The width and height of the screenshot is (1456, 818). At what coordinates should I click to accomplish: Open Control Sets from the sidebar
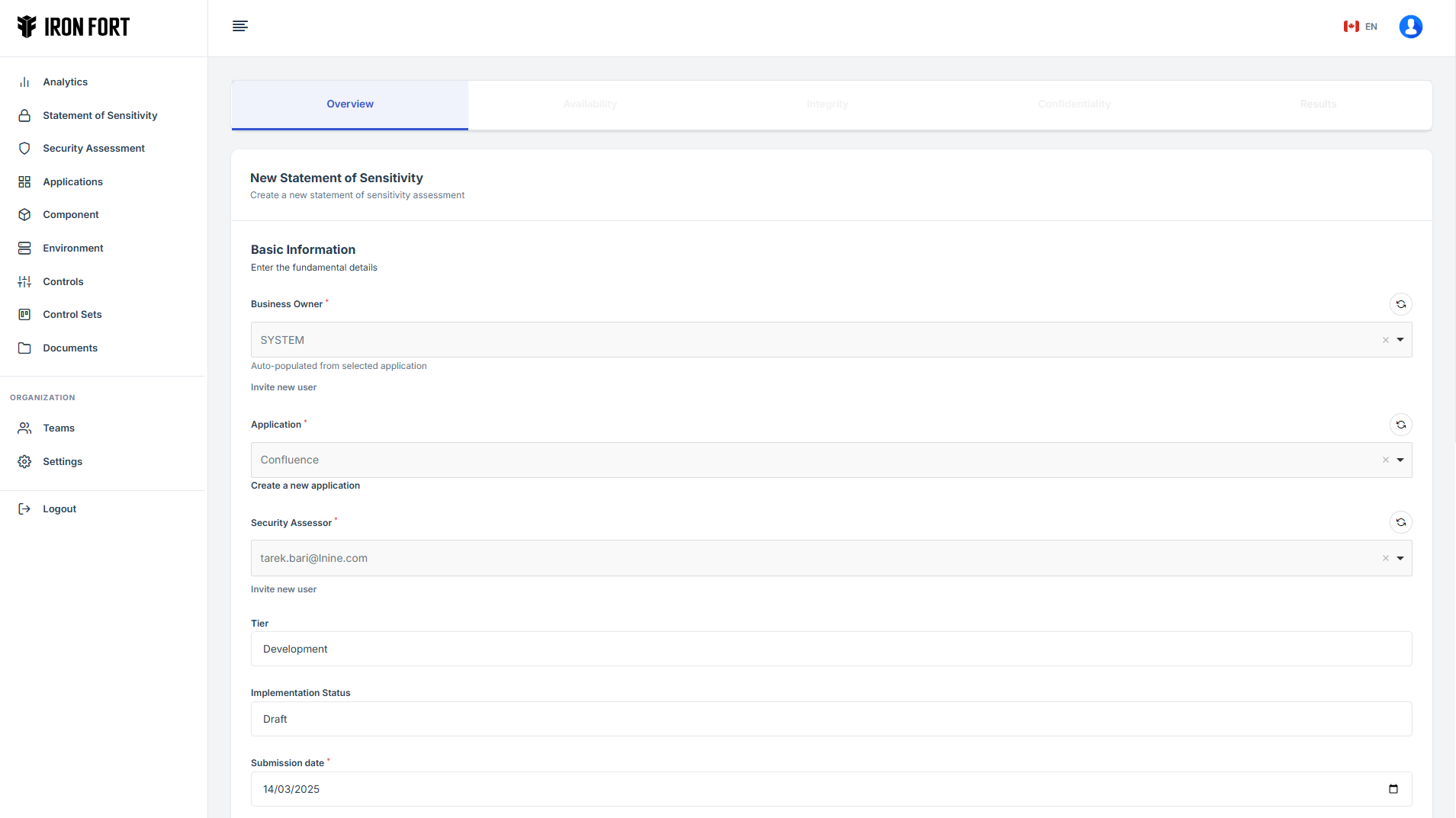(72, 315)
